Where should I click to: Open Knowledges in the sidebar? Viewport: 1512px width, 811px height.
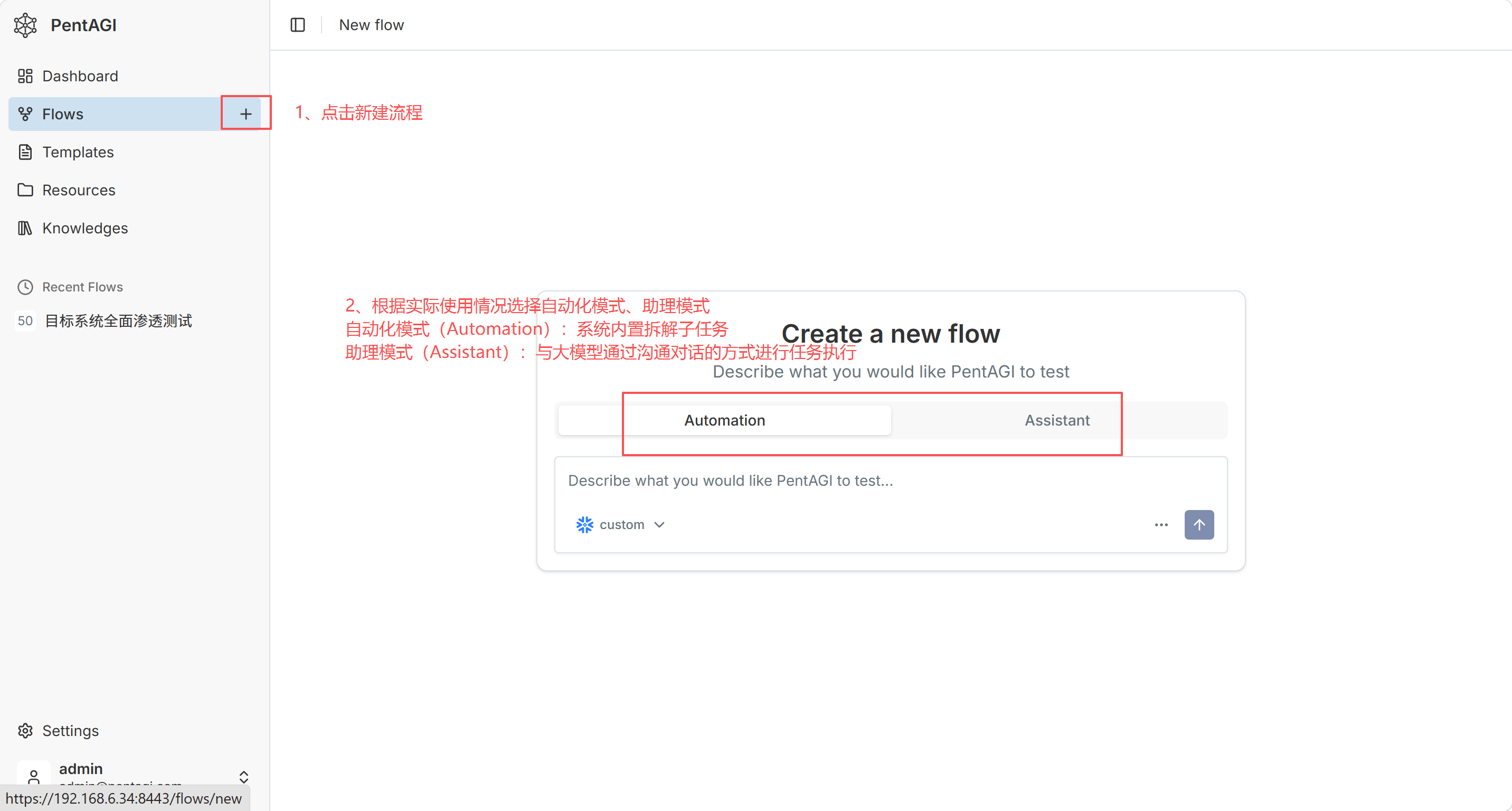tap(135, 228)
